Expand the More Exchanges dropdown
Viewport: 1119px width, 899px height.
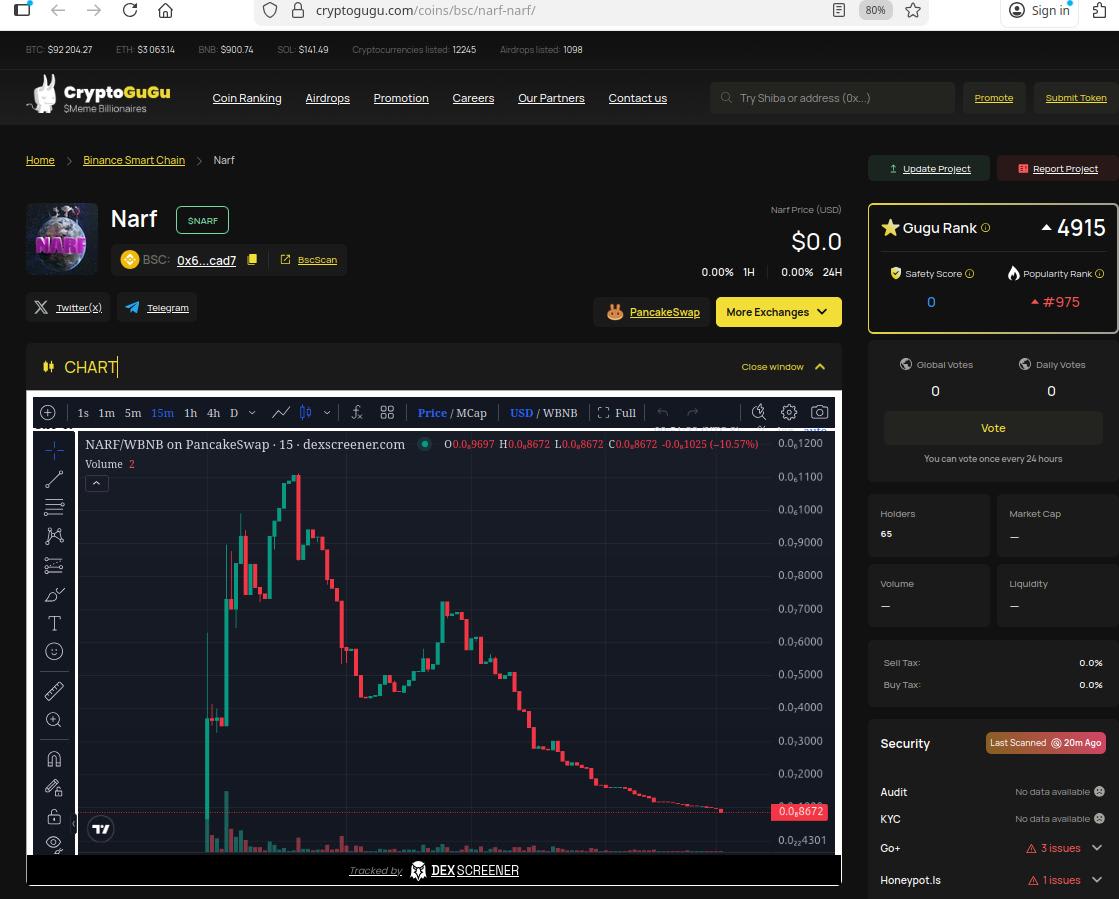tap(778, 311)
